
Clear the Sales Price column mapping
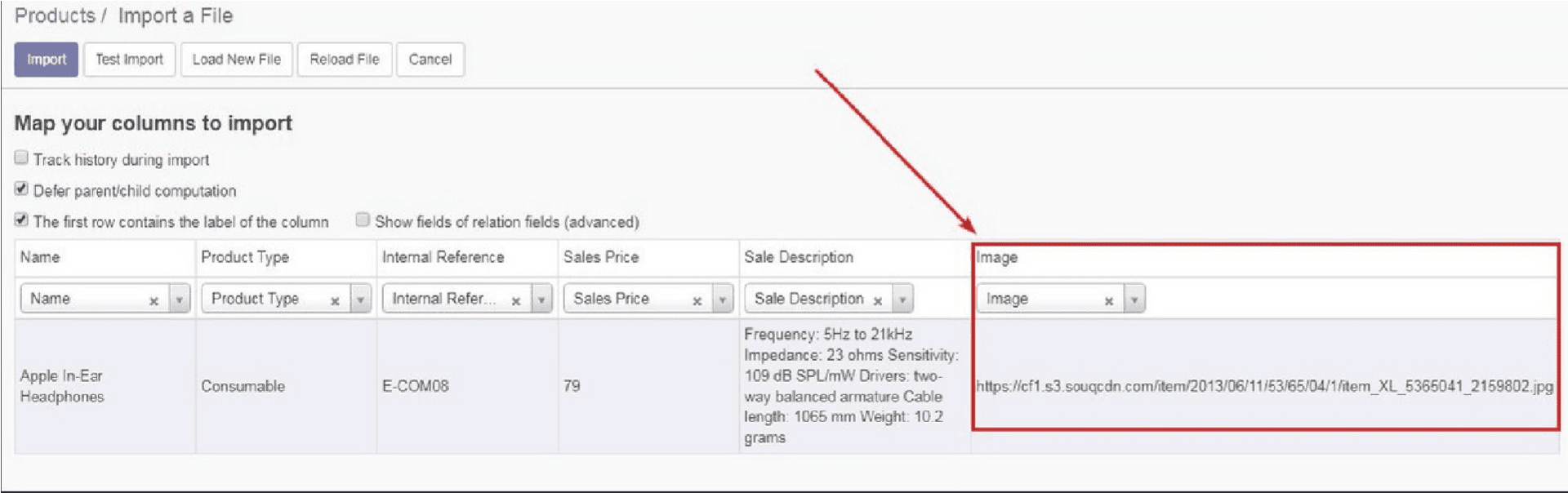tap(697, 301)
